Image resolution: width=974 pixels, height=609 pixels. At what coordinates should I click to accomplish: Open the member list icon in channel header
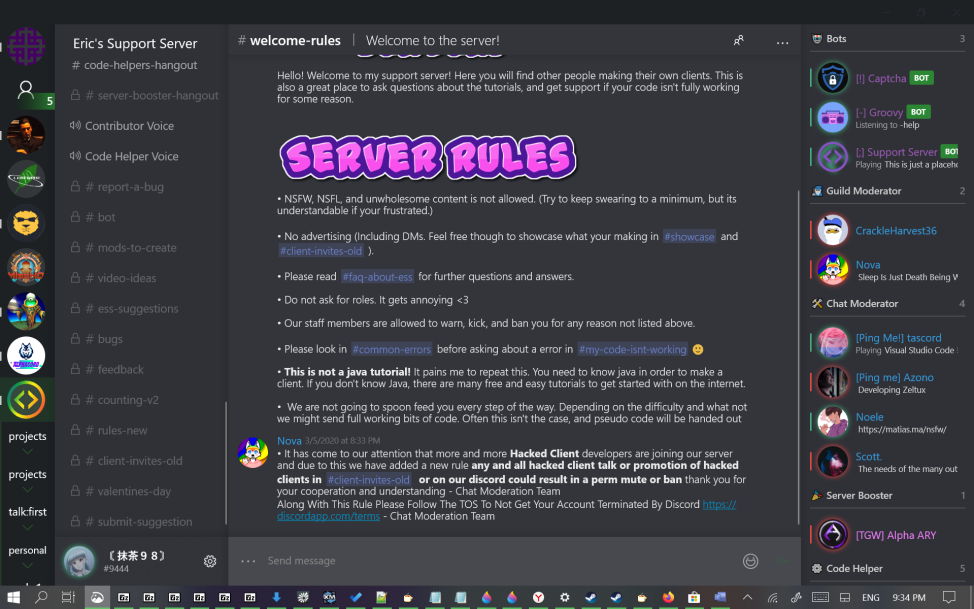click(738, 41)
